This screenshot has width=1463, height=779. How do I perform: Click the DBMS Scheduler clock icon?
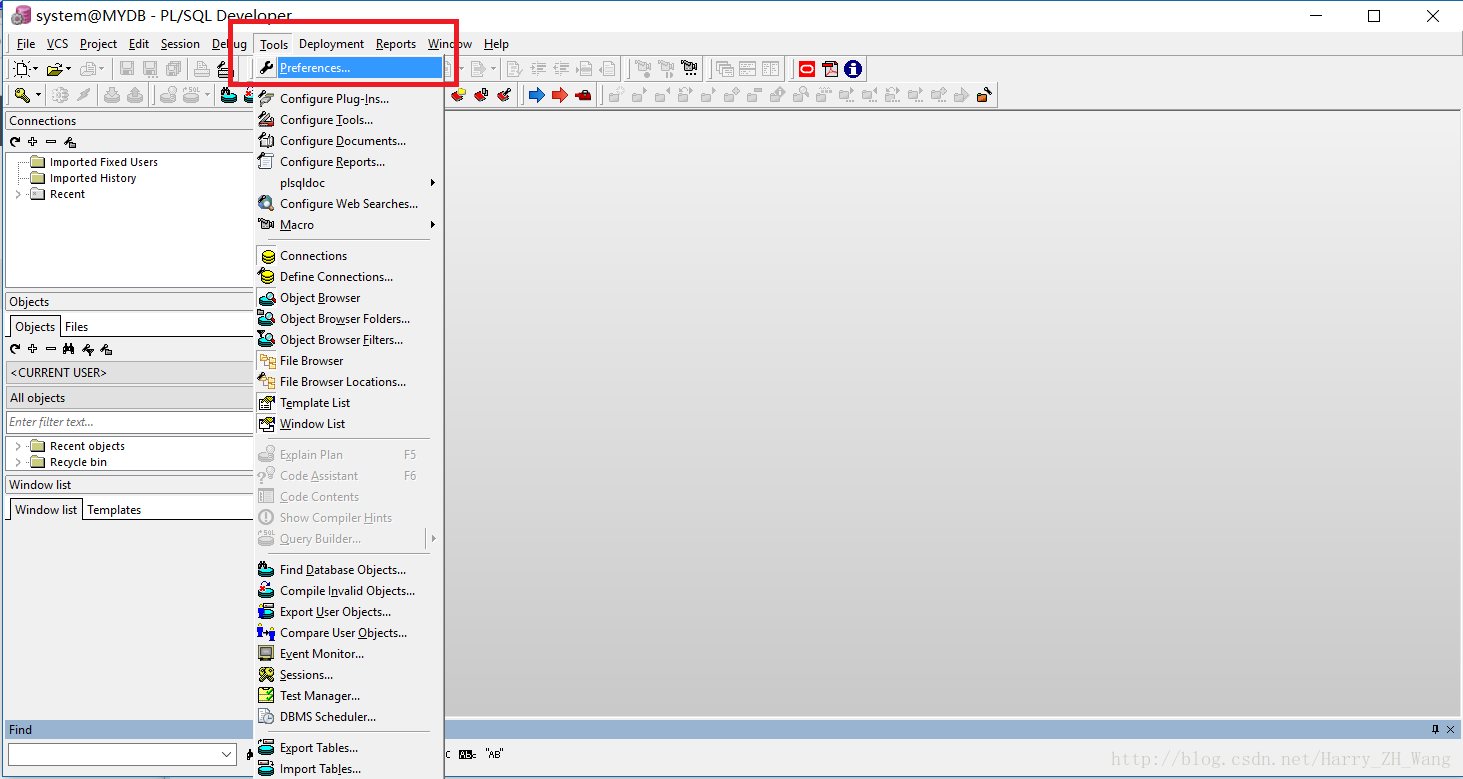266,717
